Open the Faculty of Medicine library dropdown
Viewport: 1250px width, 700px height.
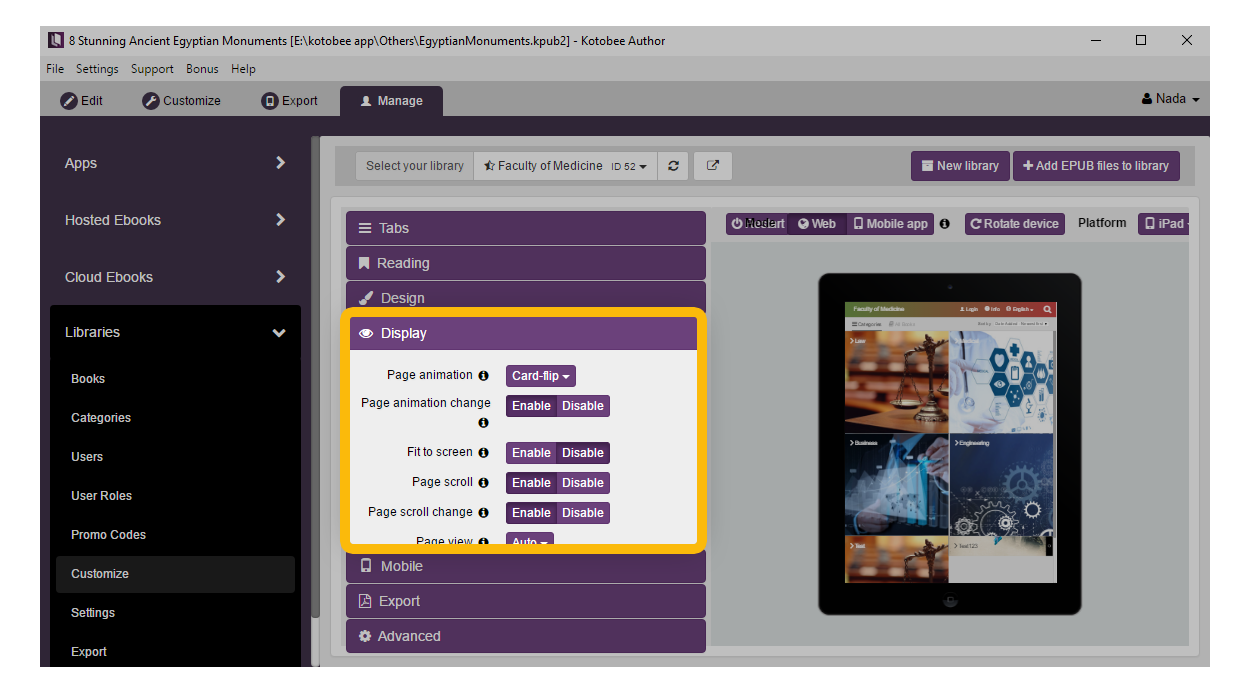[x=565, y=166]
